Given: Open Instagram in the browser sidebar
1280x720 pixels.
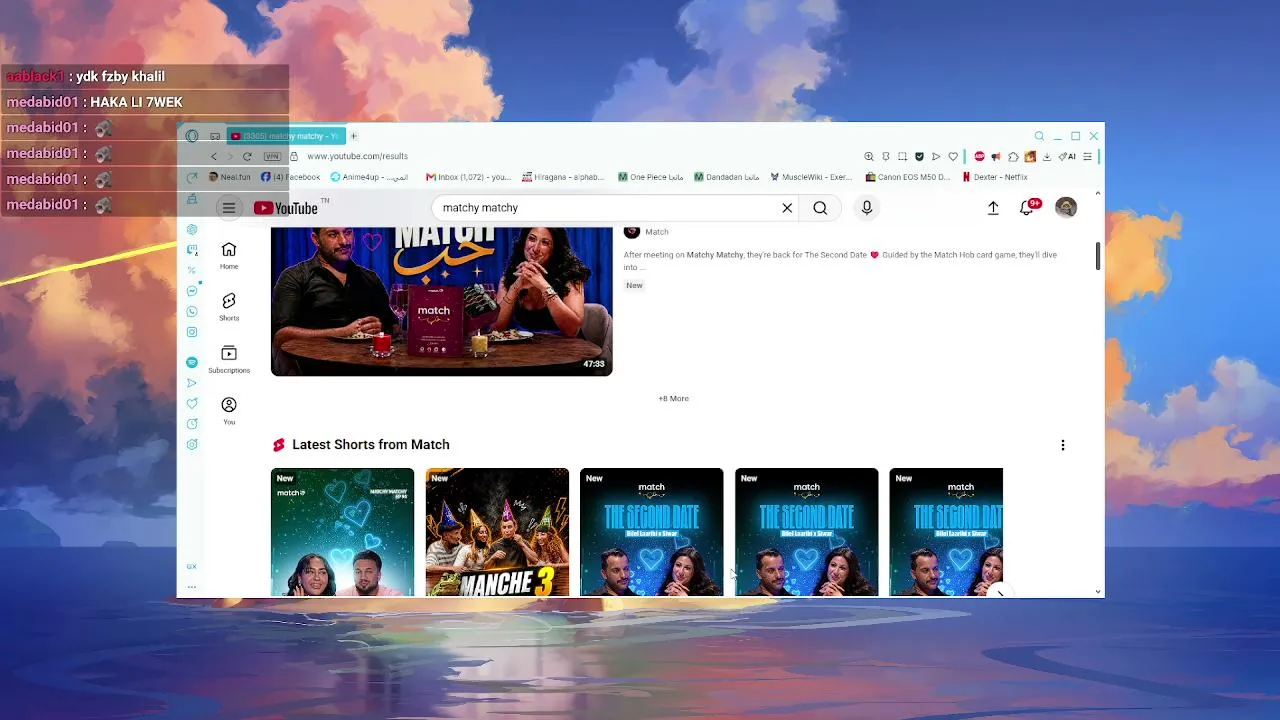Looking at the screenshot, I should [x=192, y=332].
